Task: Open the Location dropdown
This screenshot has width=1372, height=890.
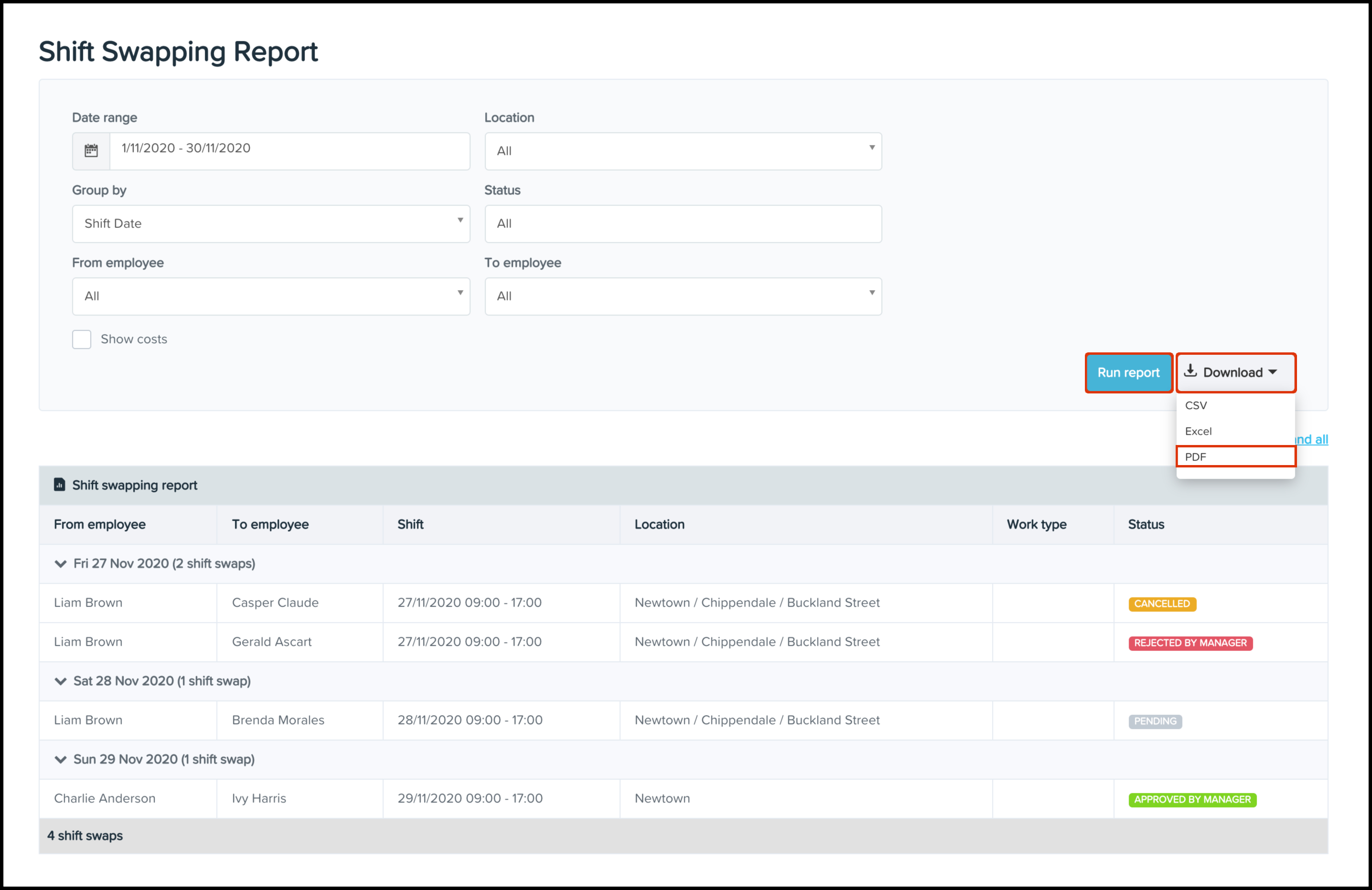Action: pos(683,151)
